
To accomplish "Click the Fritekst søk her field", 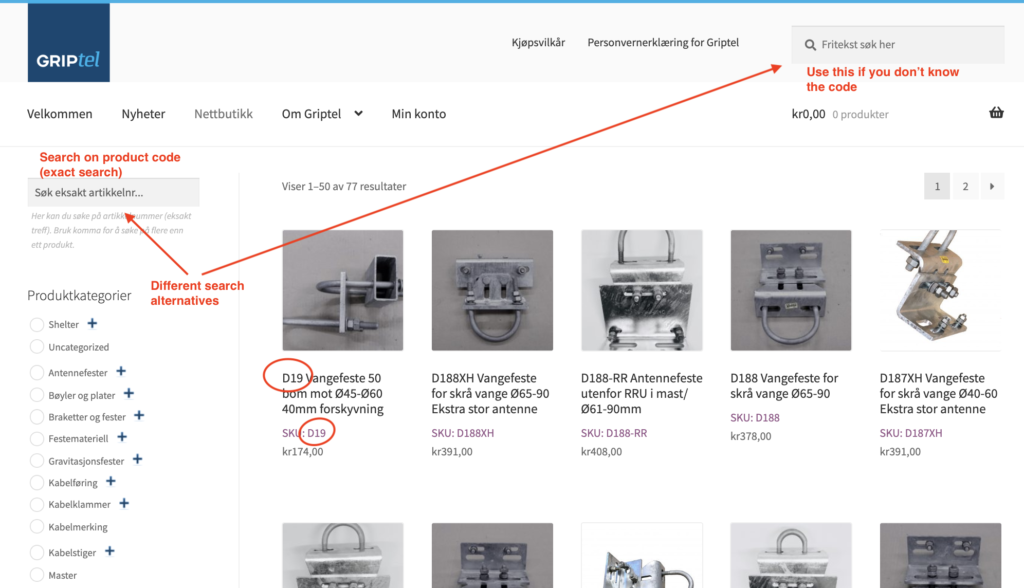I will coord(898,44).
